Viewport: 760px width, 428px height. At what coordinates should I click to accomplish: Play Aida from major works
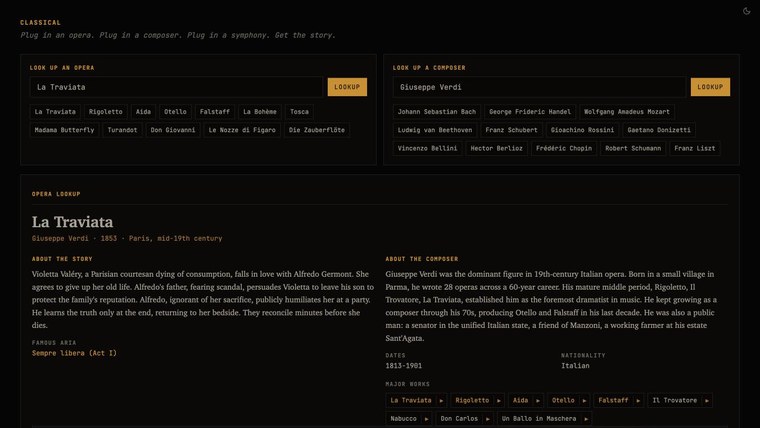(x=538, y=400)
